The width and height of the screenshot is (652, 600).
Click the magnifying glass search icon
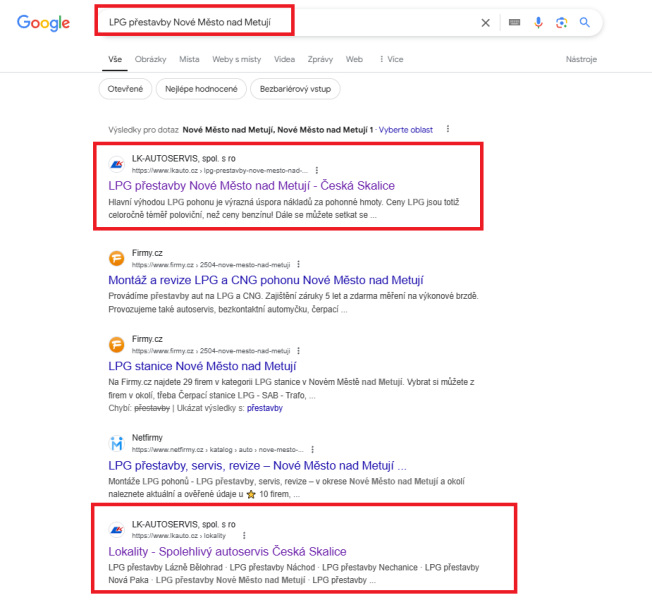click(585, 22)
